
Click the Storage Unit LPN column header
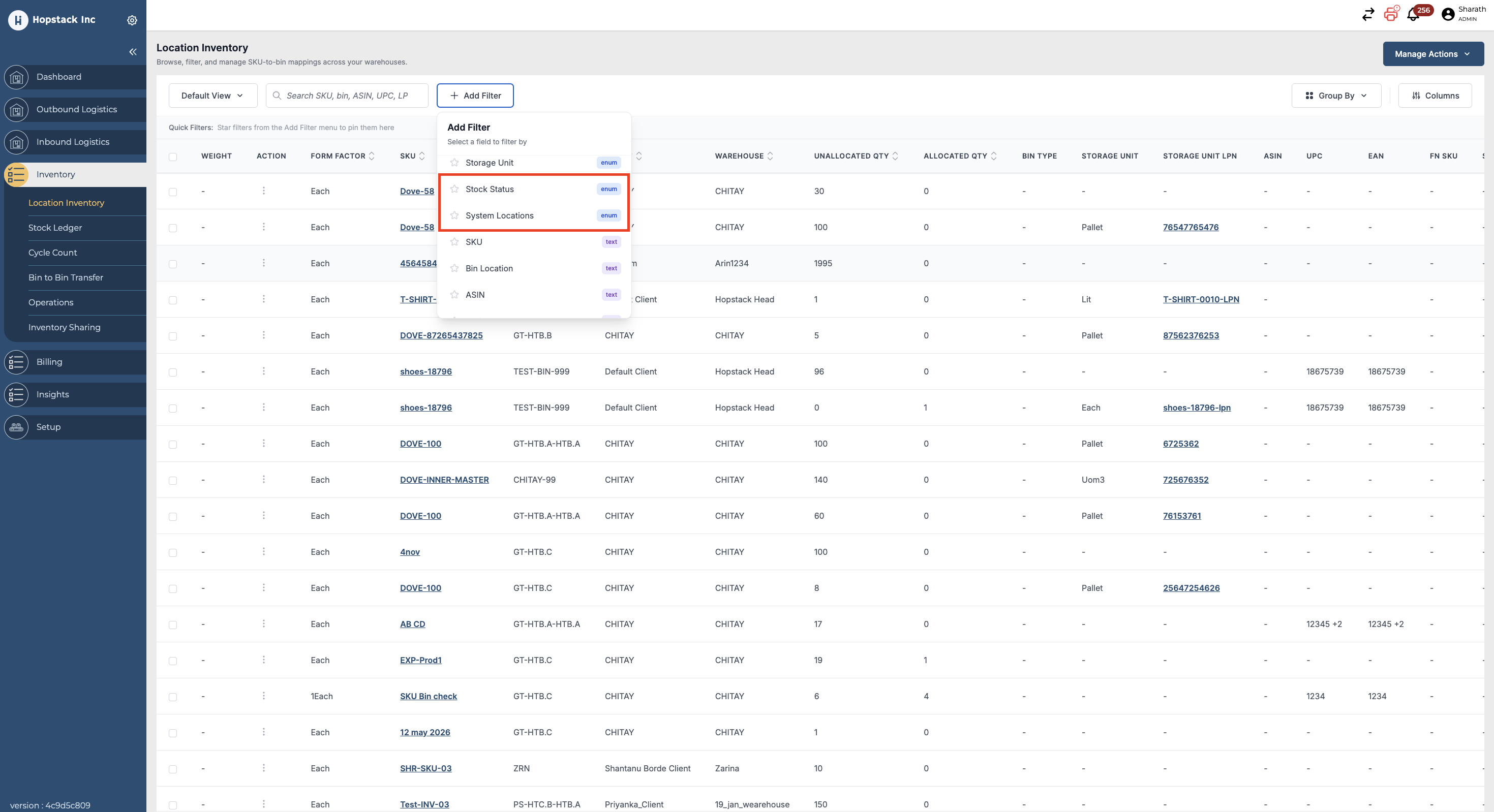[x=1199, y=156]
